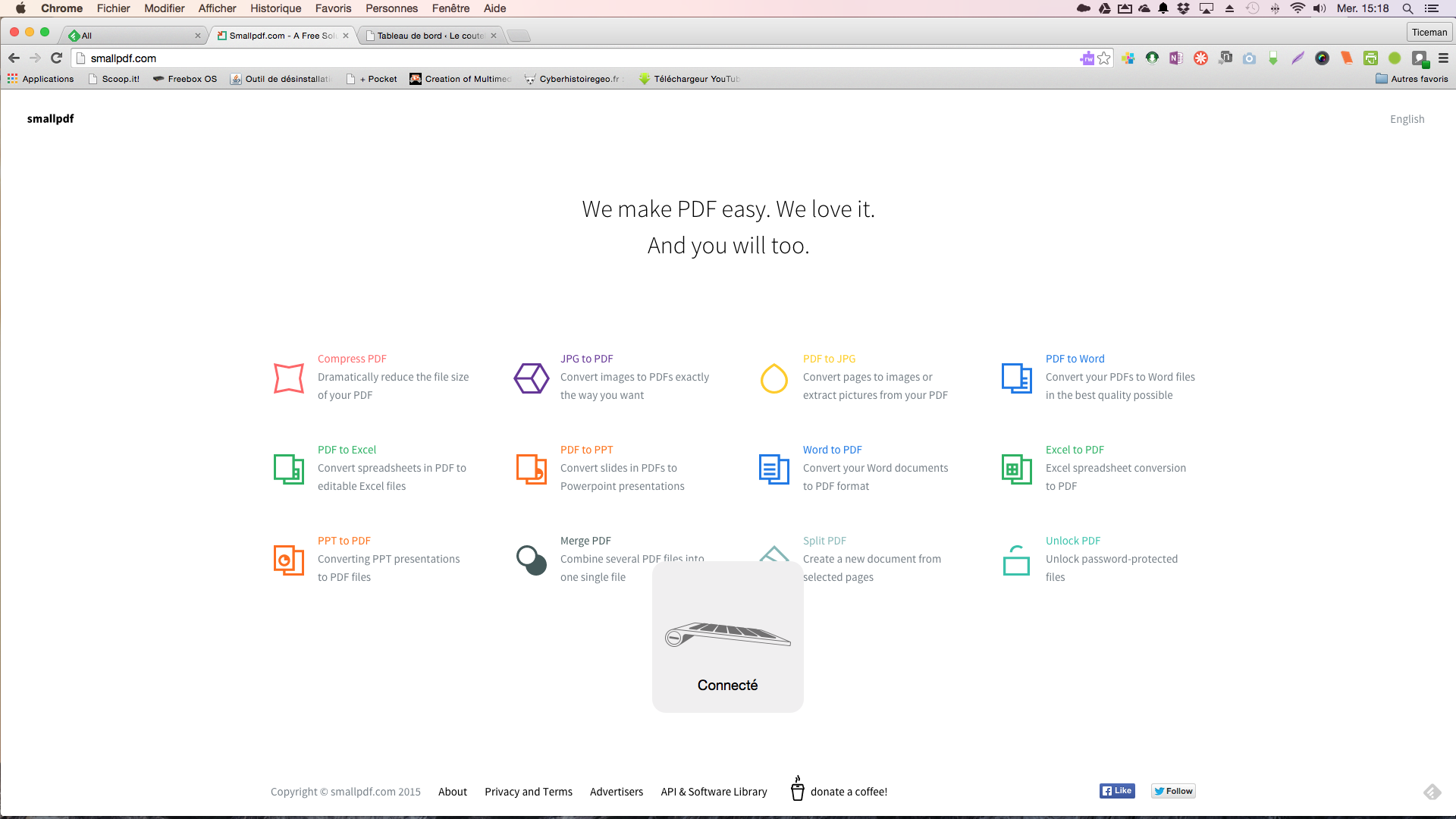The height and width of the screenshot is (819, 1456).
Task: Click the PPT to PDF icon
Action: (289, 560)
